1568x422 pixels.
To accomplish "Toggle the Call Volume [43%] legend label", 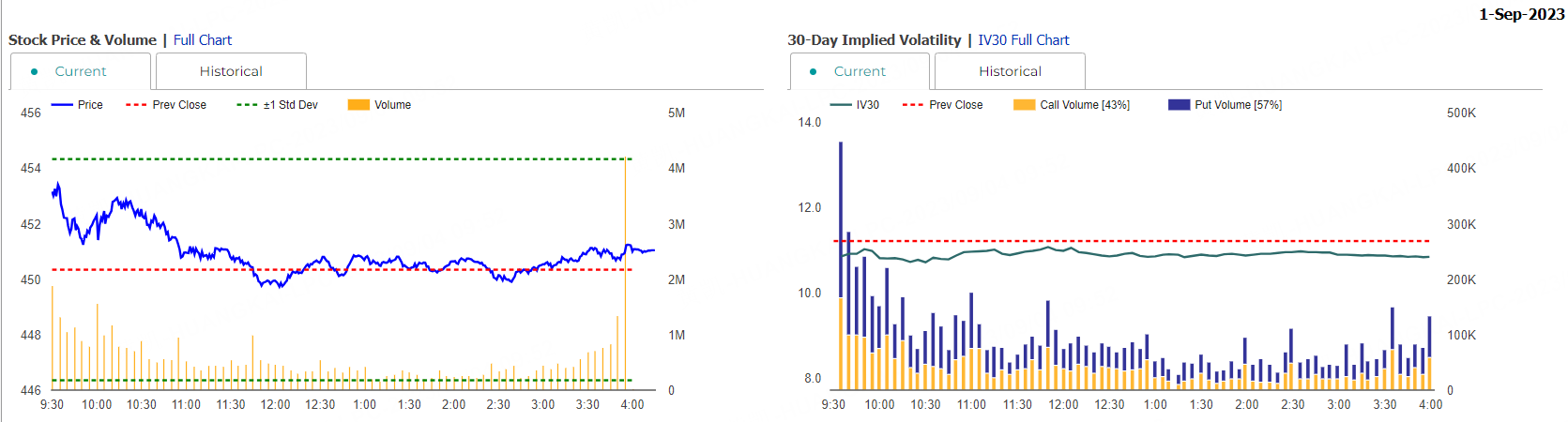I will coord(1085,105).
